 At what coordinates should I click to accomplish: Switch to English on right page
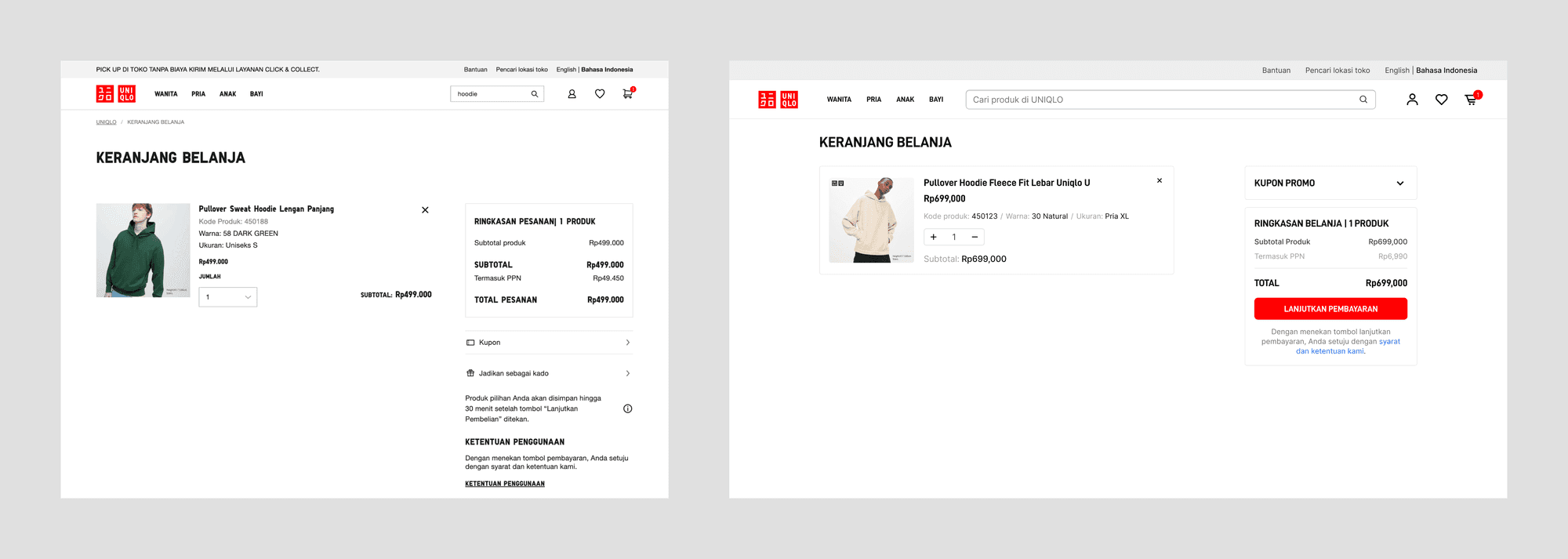coord(1397,71)
